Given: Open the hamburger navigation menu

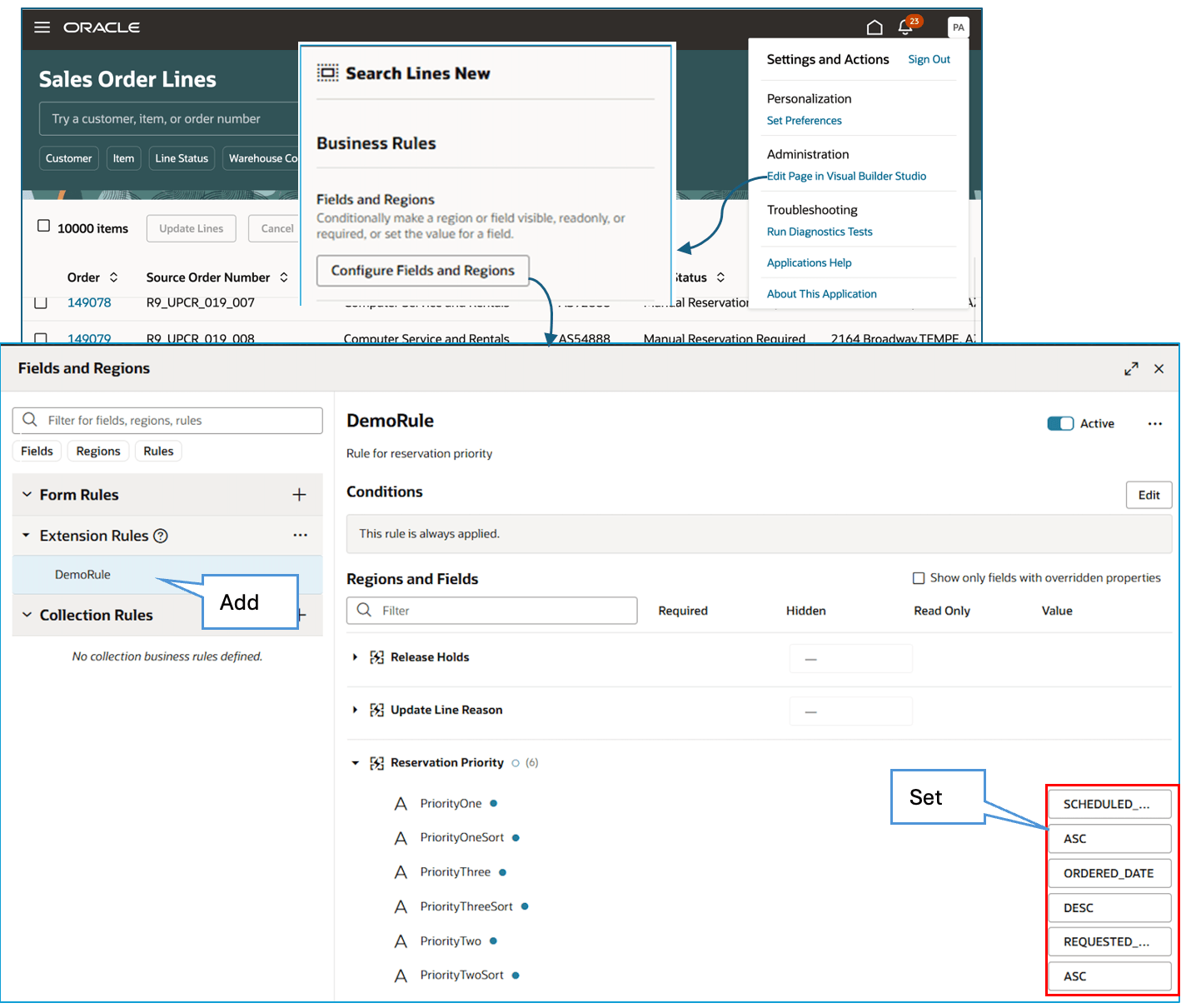Looking at the screenshot, I should (x=42, y=27).
